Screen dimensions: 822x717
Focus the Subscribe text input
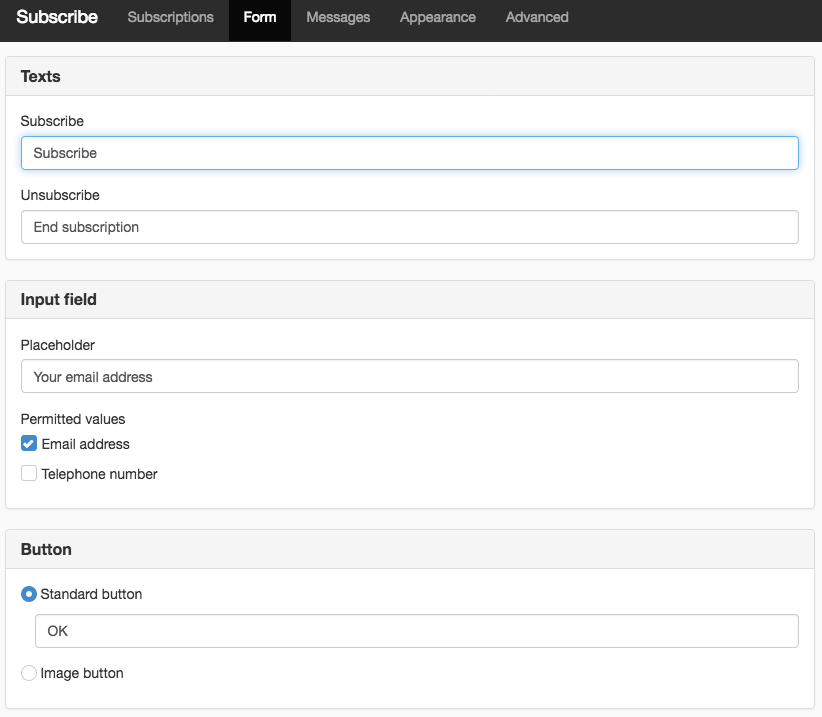point(409,153)
